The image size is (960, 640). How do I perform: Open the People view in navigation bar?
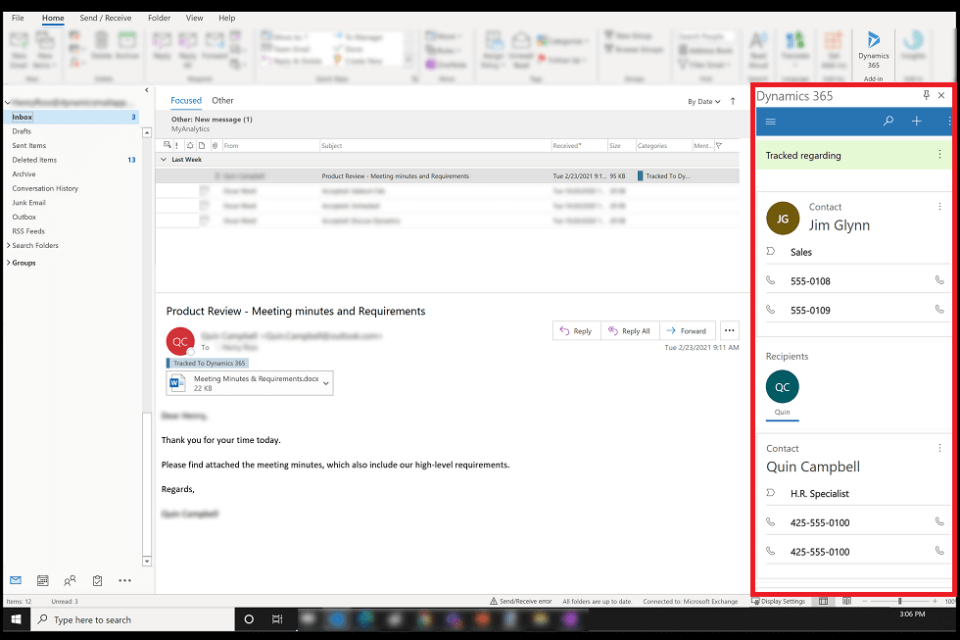coord(70,580)
